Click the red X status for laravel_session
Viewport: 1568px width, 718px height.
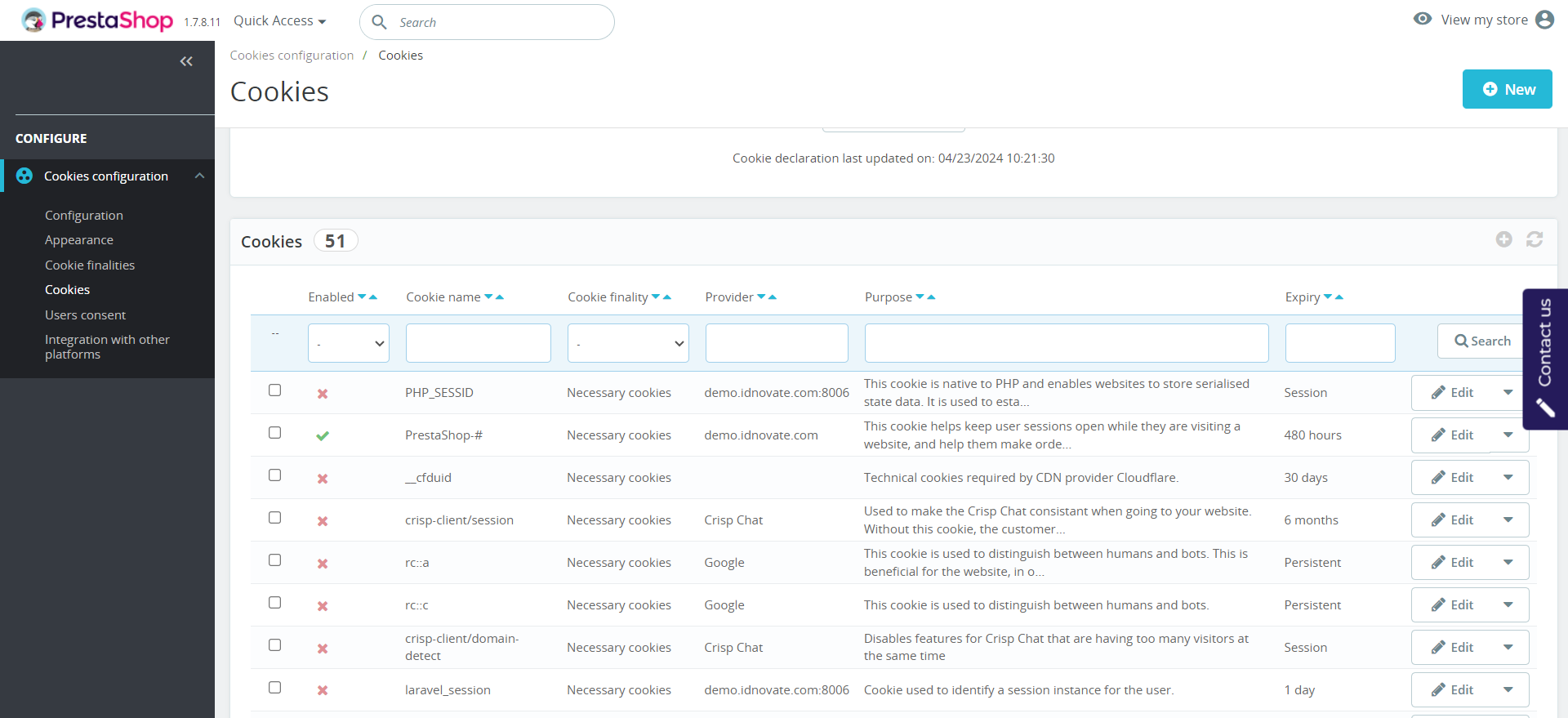[x=323, y=691]
